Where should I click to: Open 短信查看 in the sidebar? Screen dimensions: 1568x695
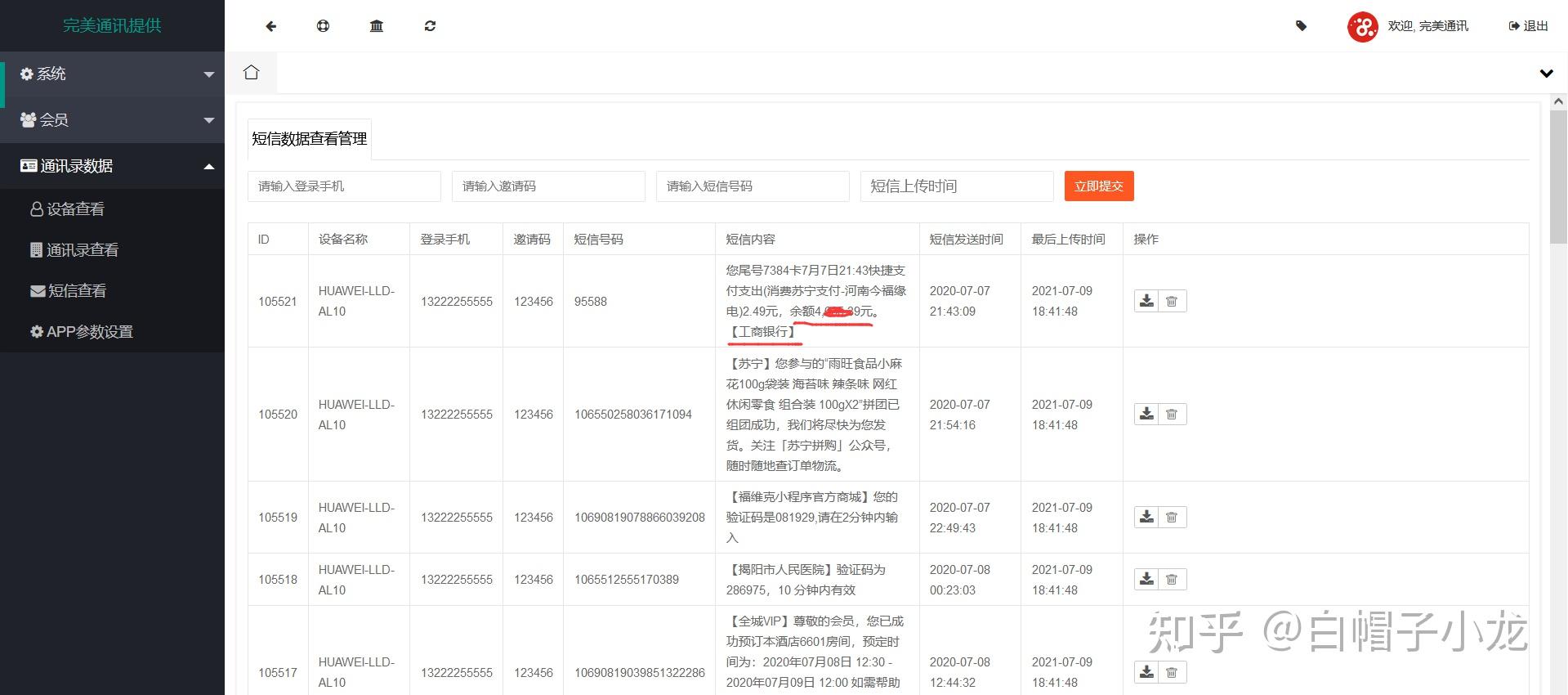point(112,291)
